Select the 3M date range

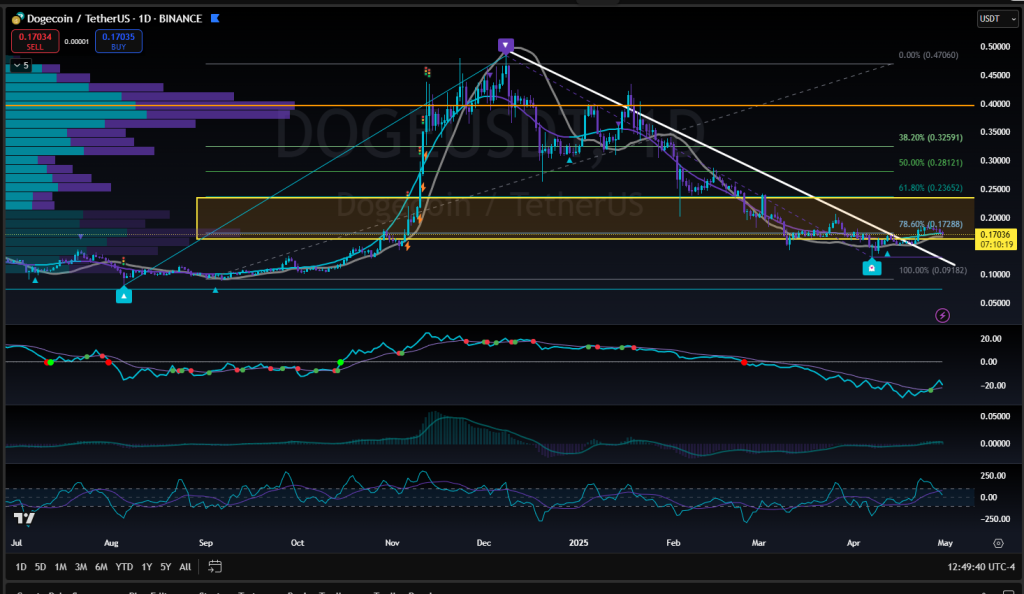81,567
